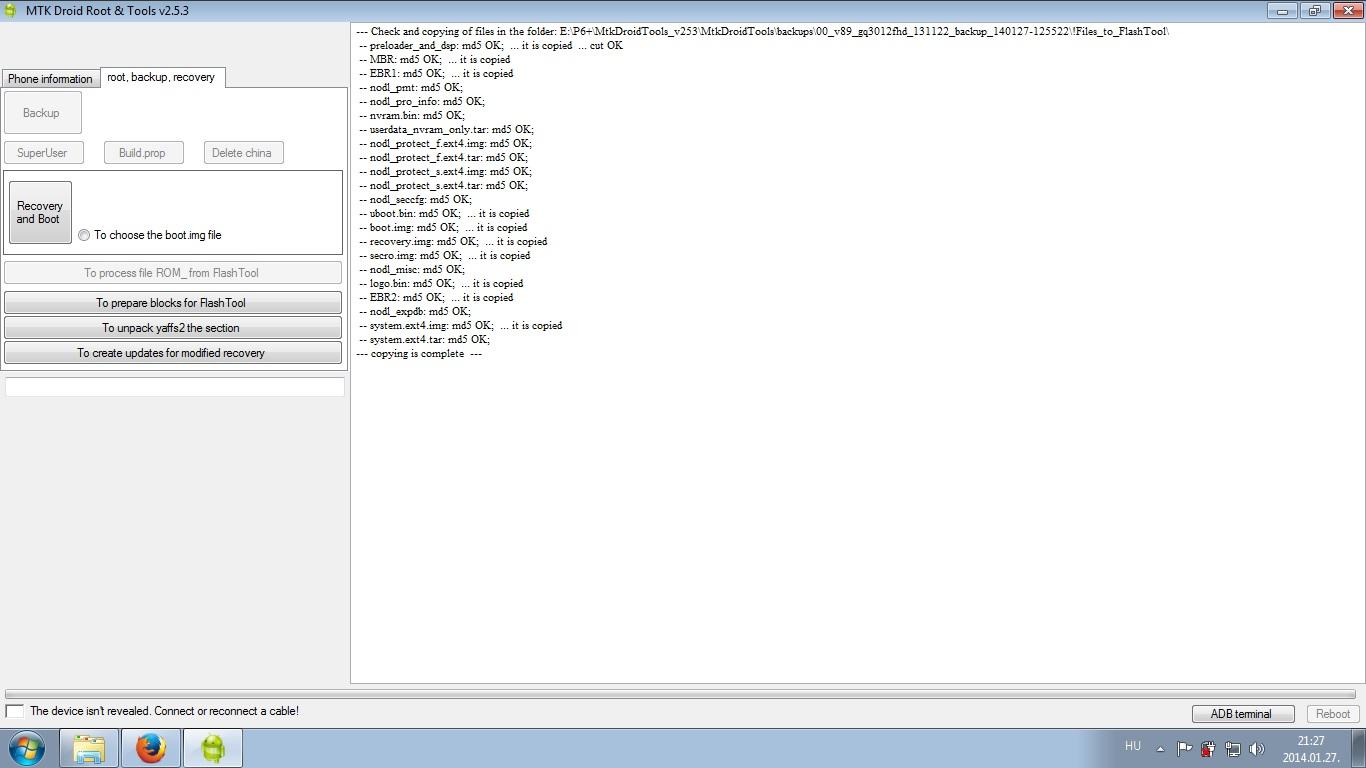1366x768 pixels.
Task: Open volume speaker tray icon
Action: 1257,748
